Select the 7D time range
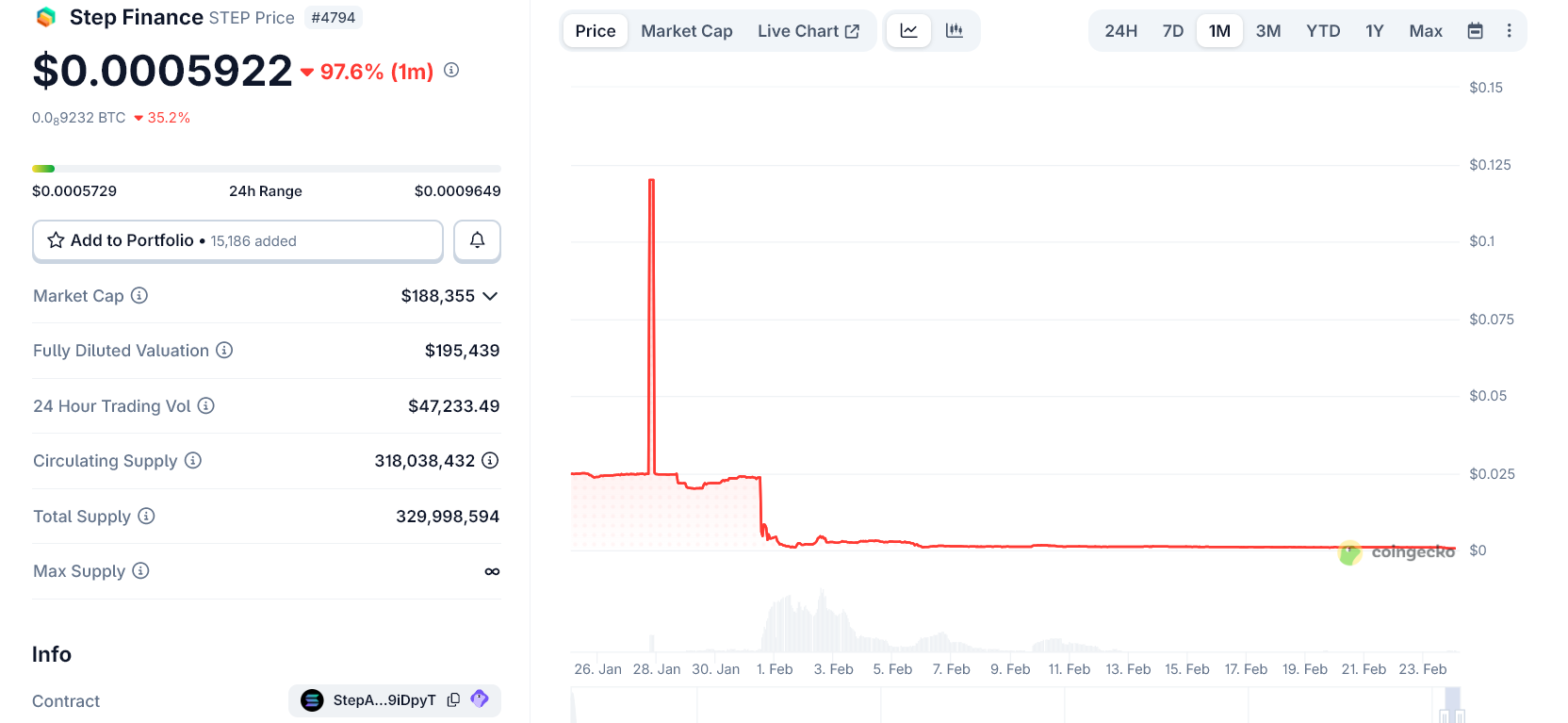This screenshot has width=1568, height=723. click(x=1172, y=31)
